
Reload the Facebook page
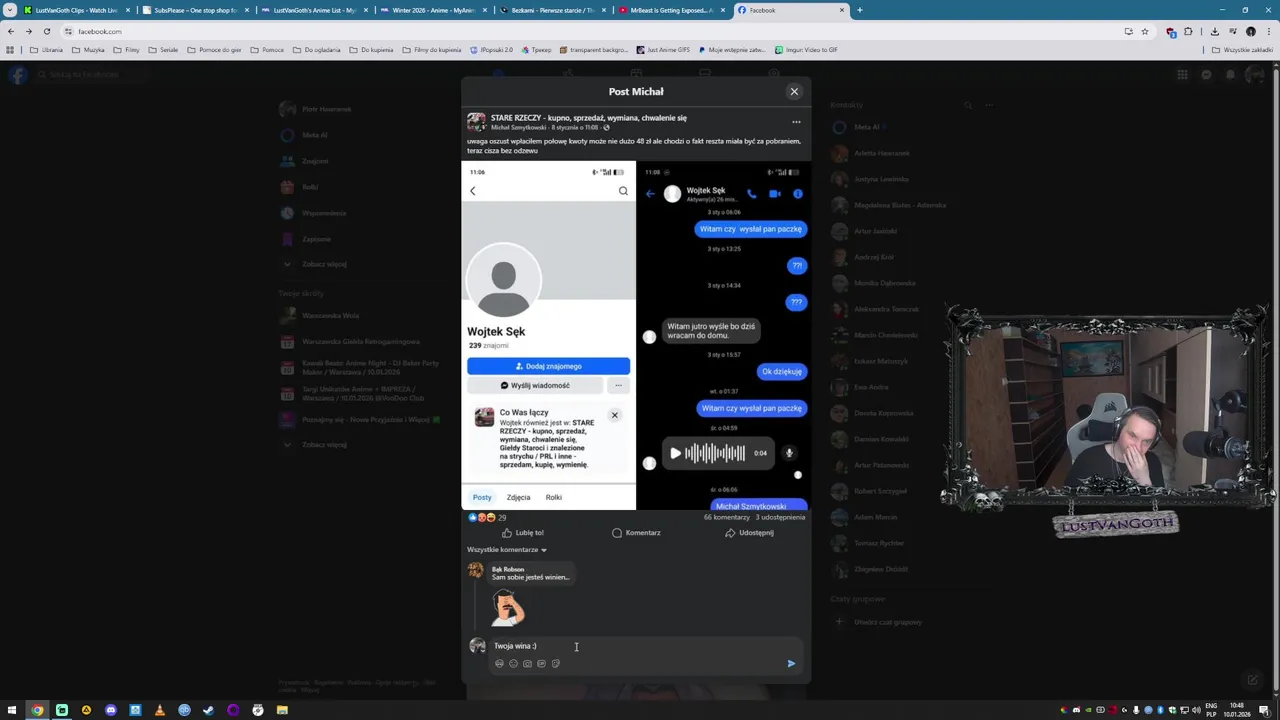(x=47, y=31)
